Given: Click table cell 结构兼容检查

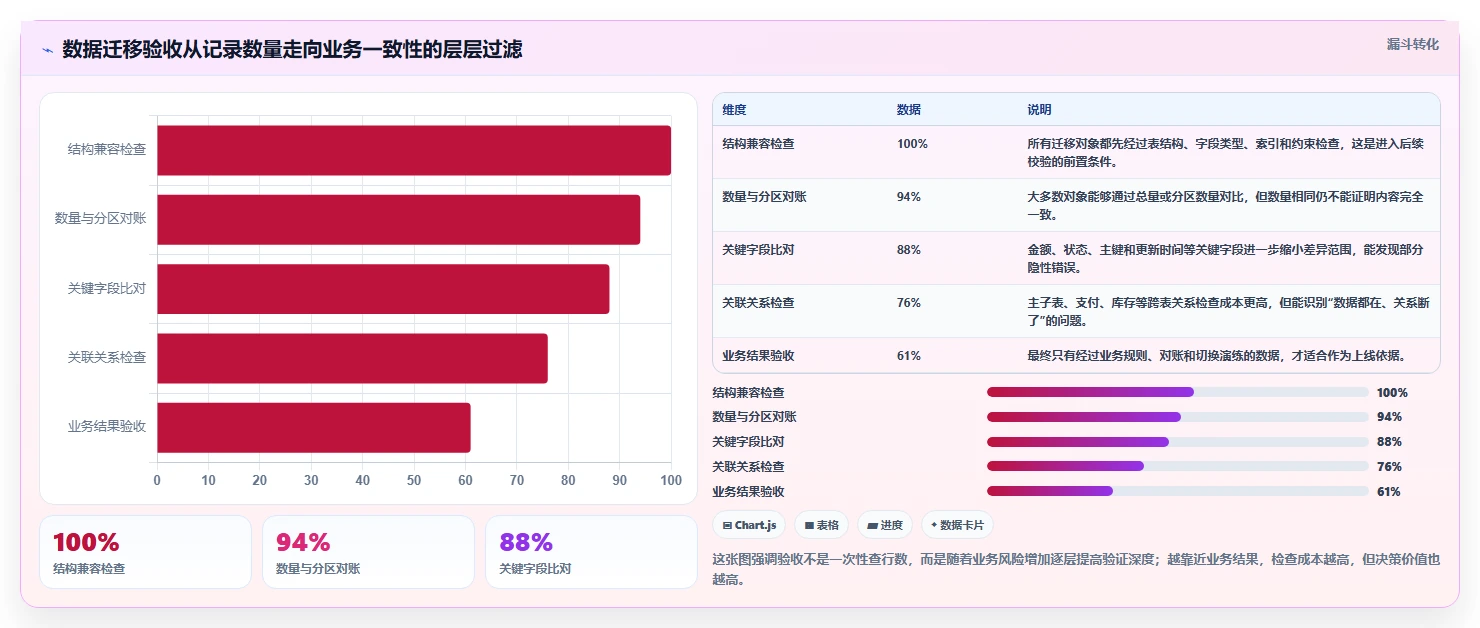Looking at the screenshot, I should click(758, 144).
